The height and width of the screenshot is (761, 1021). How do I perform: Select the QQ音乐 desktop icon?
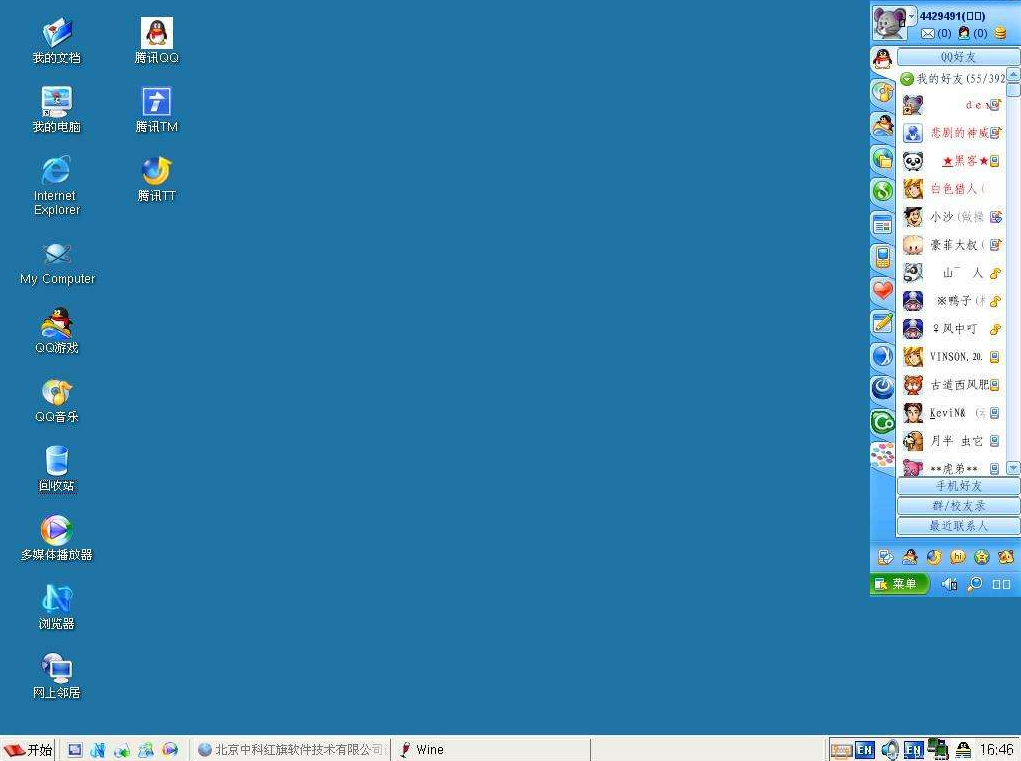point(57,400)
